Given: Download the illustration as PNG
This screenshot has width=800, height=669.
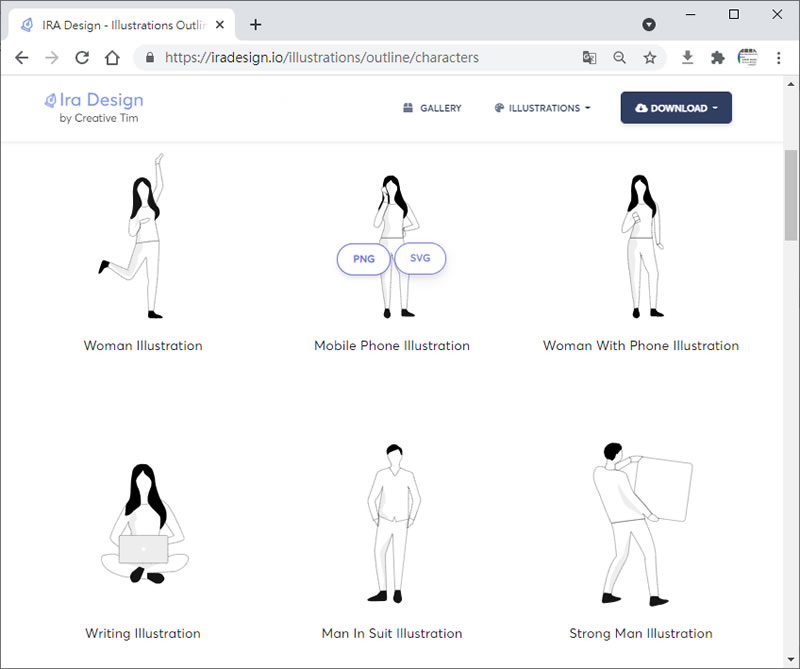Looking at the screenshot, I should click(364, 259).
